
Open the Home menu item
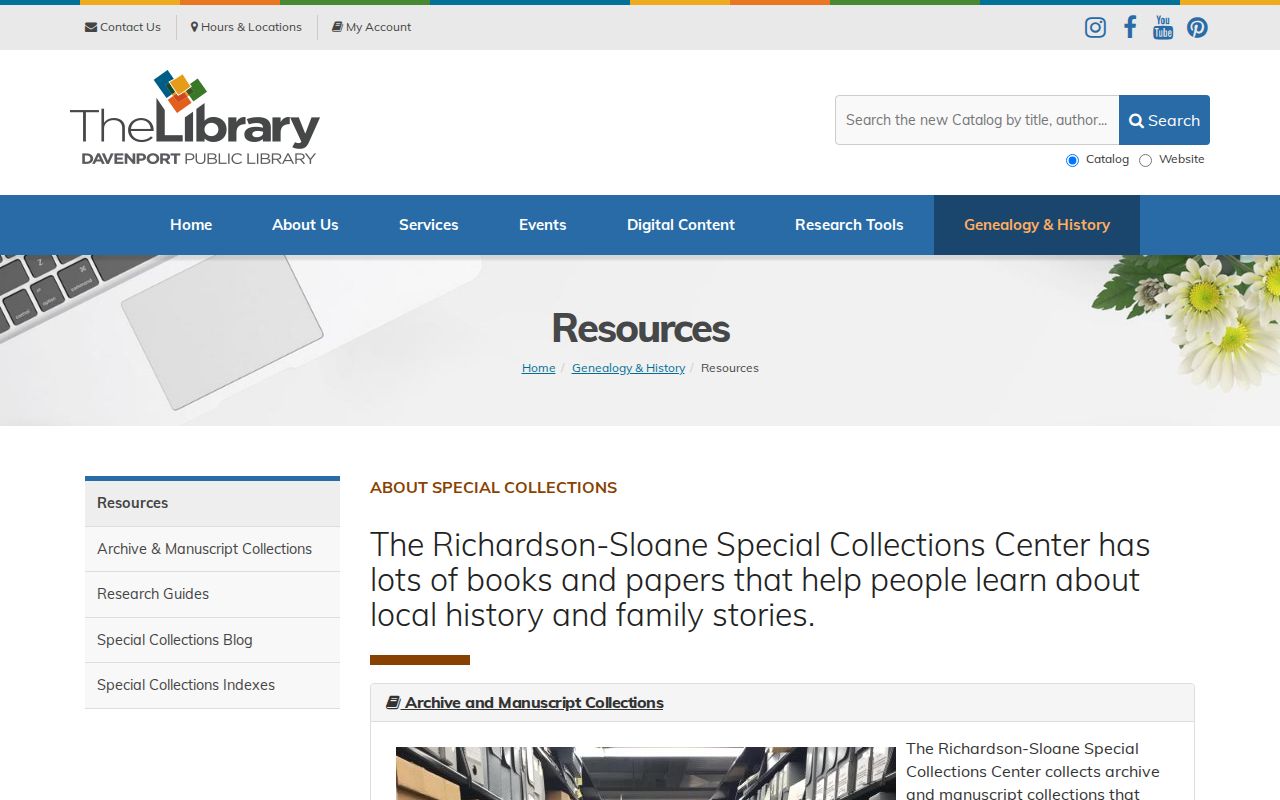(x=191, y=225)
